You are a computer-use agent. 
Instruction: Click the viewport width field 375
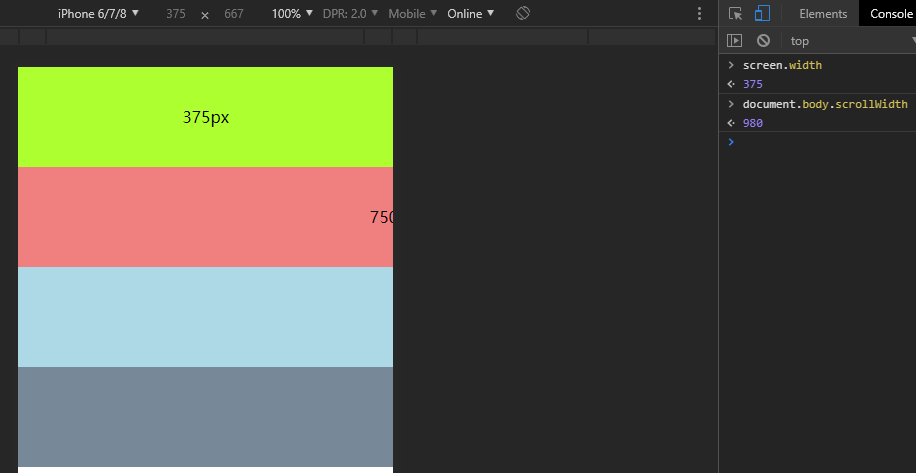pyautogui.click(x=175, y=14)
